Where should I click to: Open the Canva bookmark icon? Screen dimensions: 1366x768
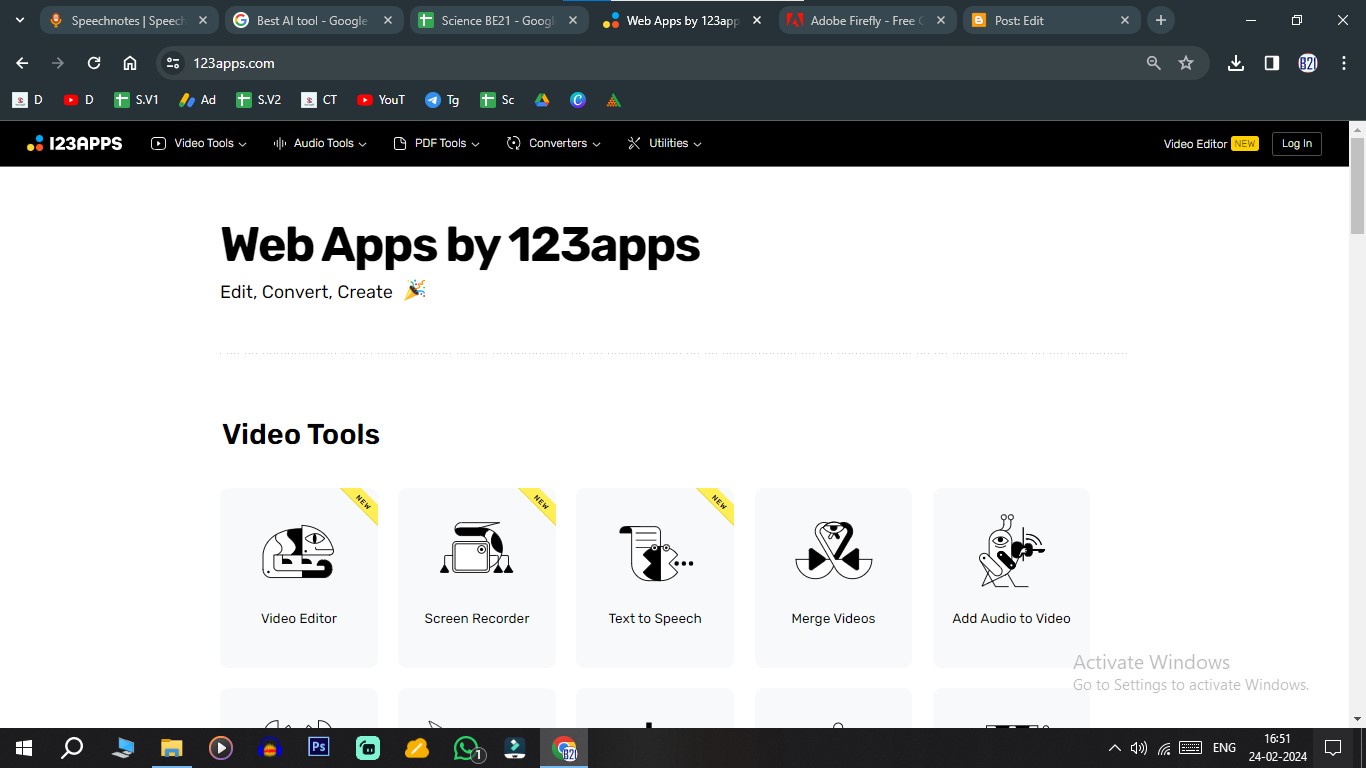pos(578,100)
